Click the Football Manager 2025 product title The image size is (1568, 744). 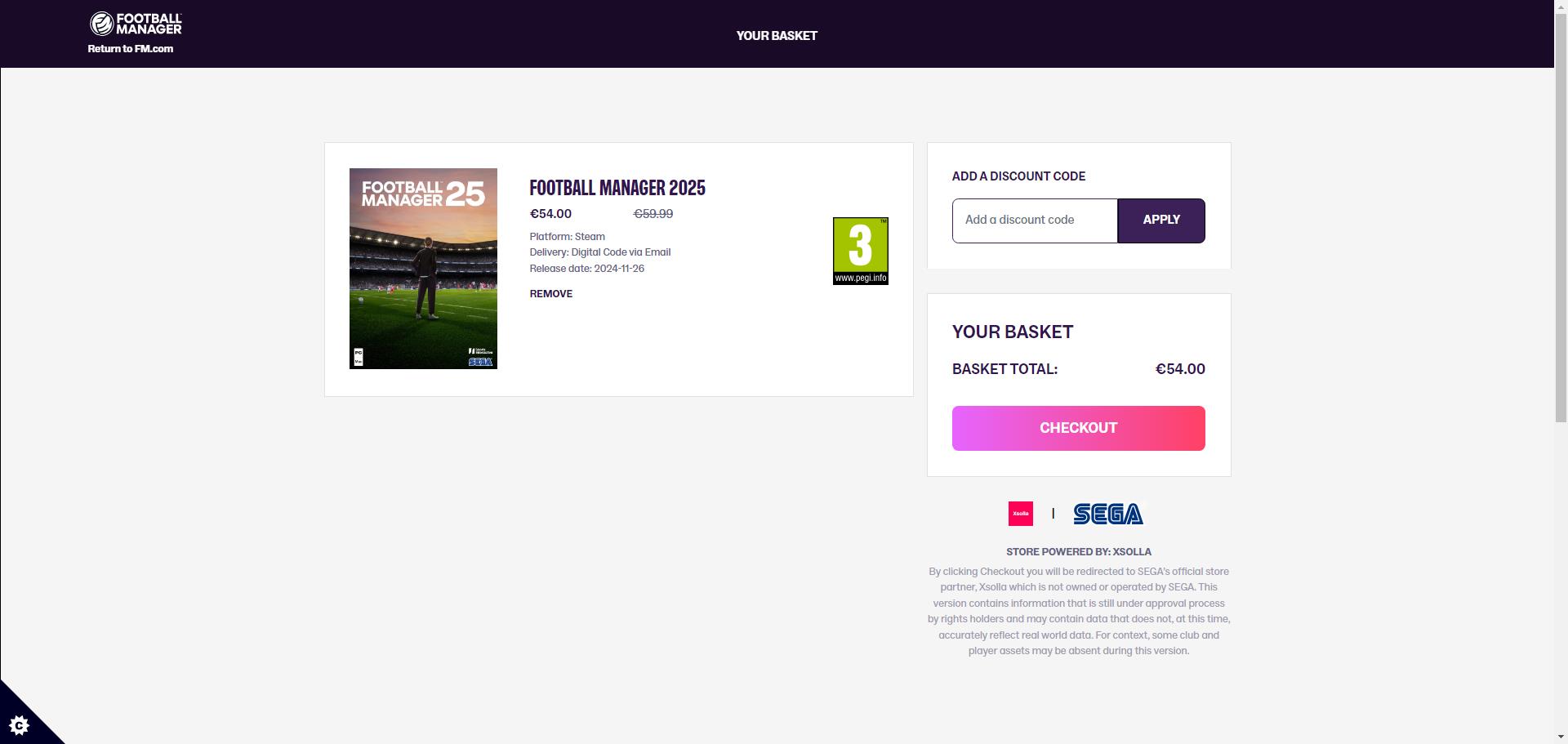click(x=617, y=189)
